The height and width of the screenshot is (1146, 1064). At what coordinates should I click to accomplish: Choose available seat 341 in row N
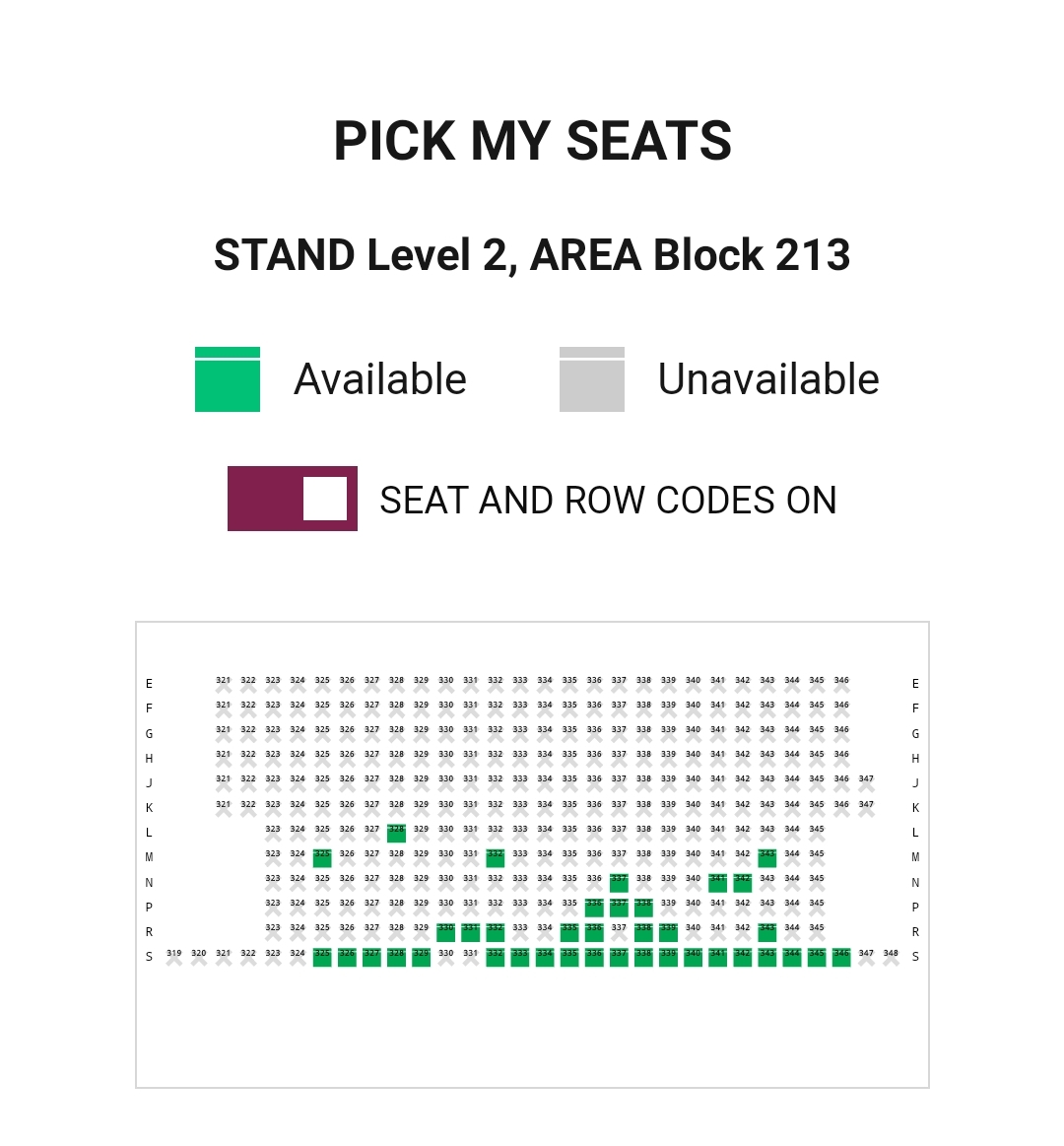[717, 883]
